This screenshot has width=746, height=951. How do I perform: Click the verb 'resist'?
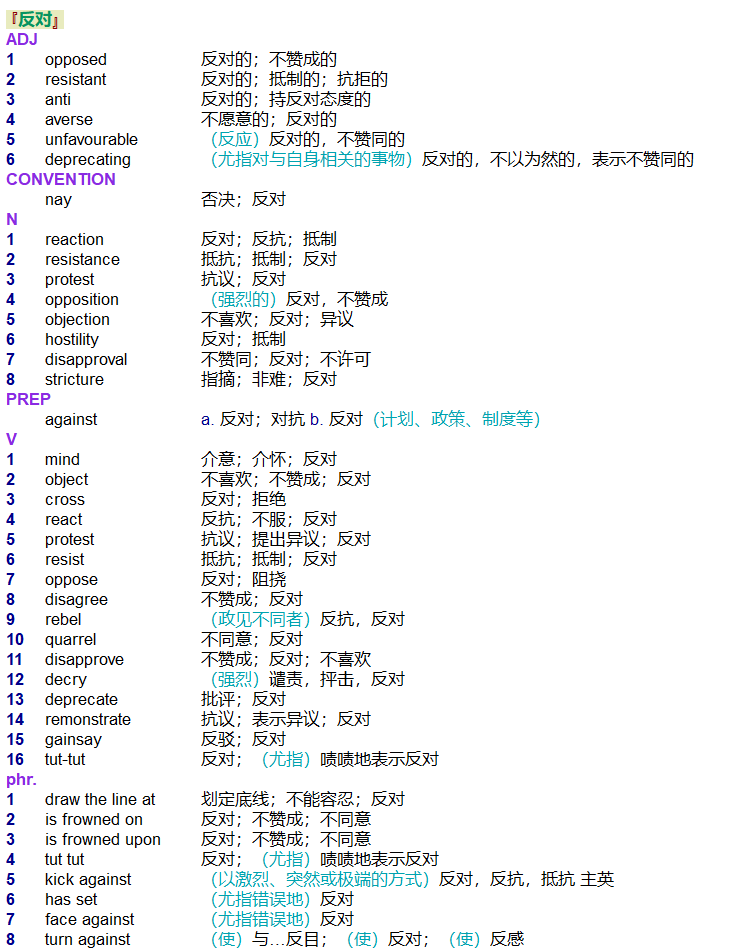tap(65, 560)
